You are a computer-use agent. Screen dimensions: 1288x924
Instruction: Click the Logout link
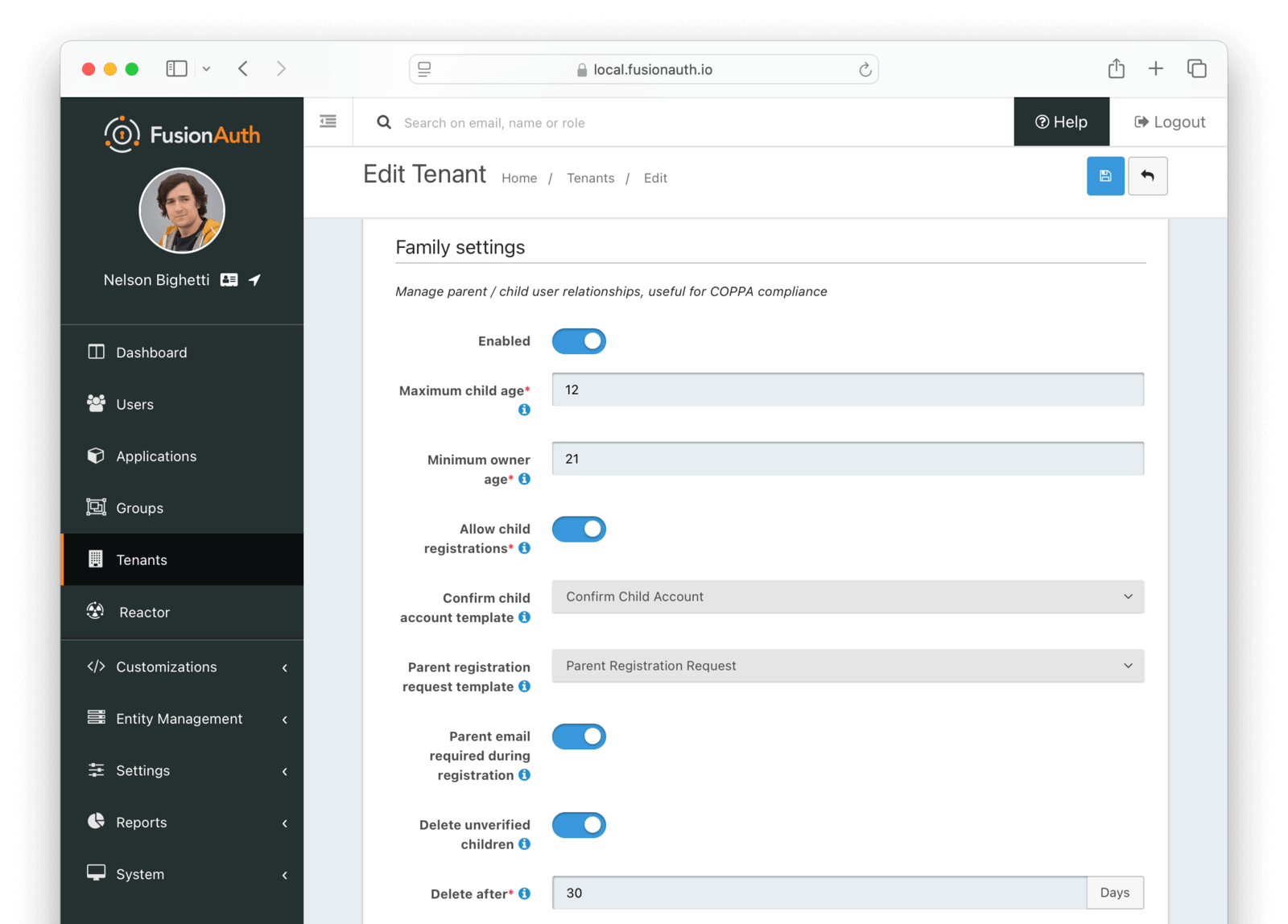[x=1169, y=122]
